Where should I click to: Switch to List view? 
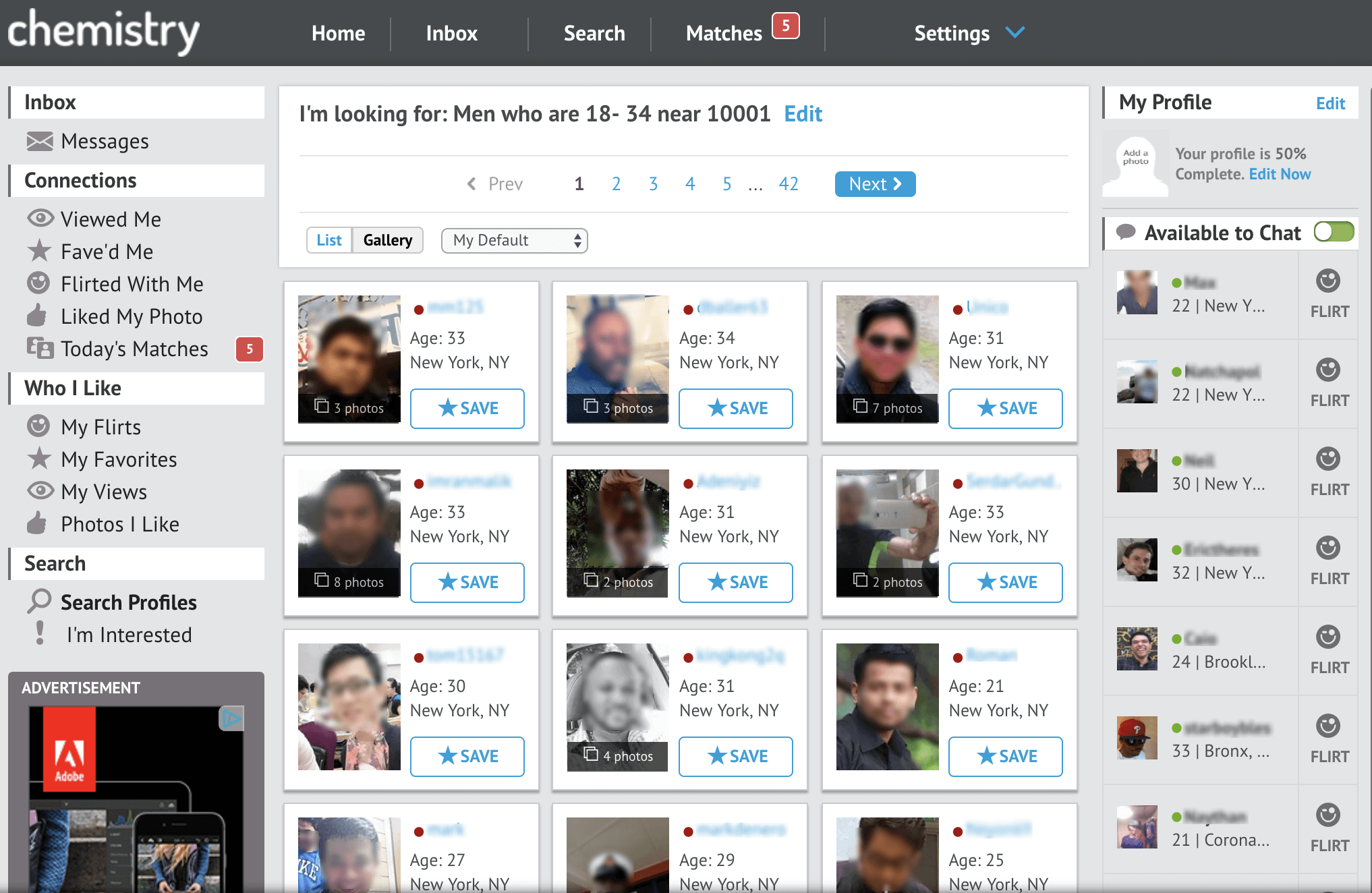[329, 240]
